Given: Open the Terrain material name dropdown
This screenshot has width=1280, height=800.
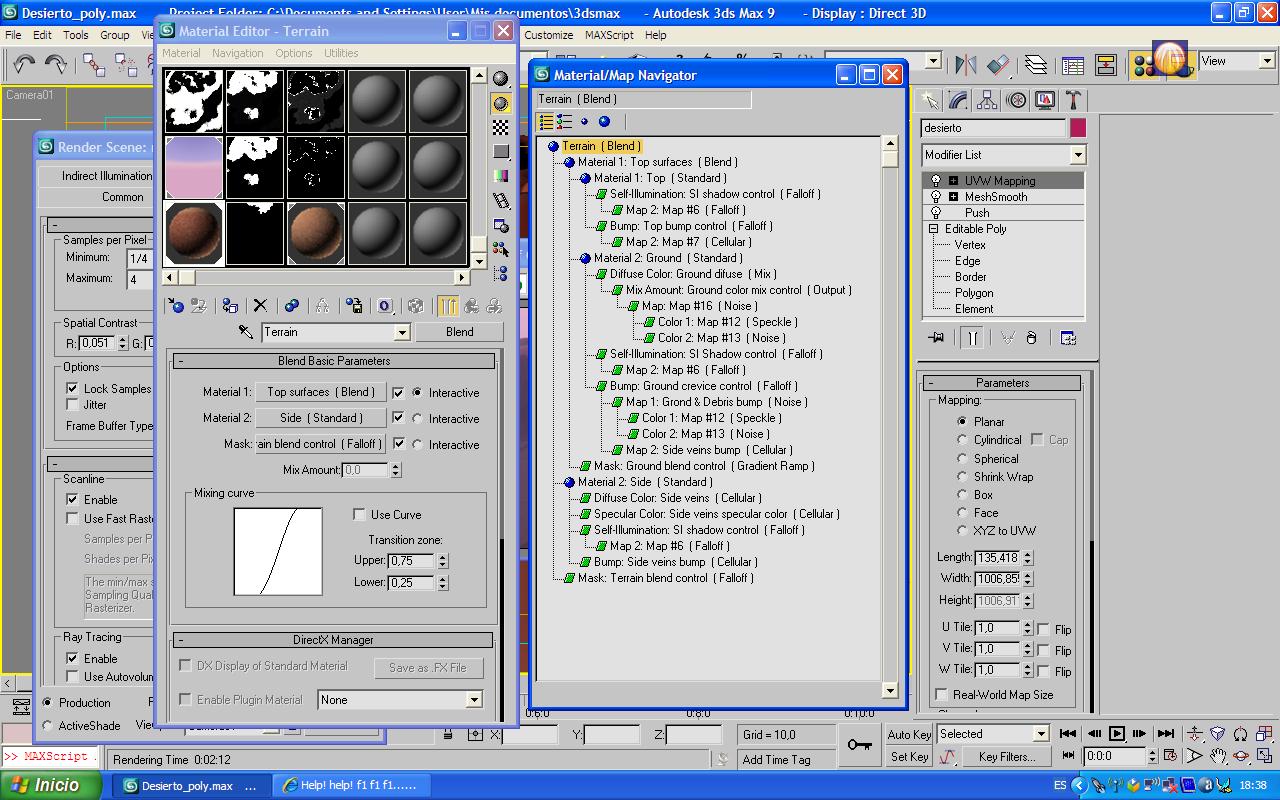Looking at the screenshot, I should tap(402, 332).
